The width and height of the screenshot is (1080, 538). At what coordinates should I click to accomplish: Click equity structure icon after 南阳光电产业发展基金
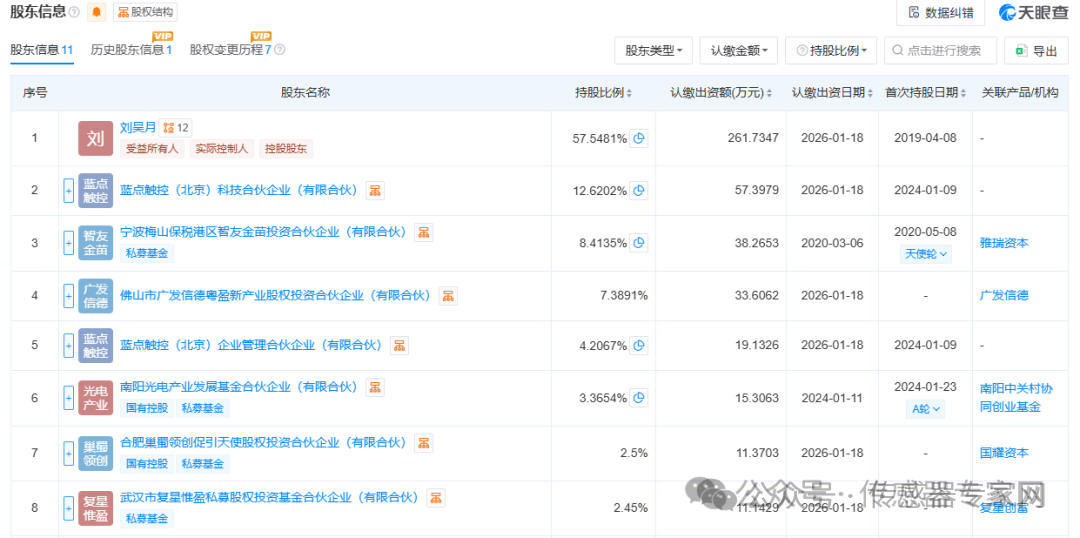pos(375,387)
